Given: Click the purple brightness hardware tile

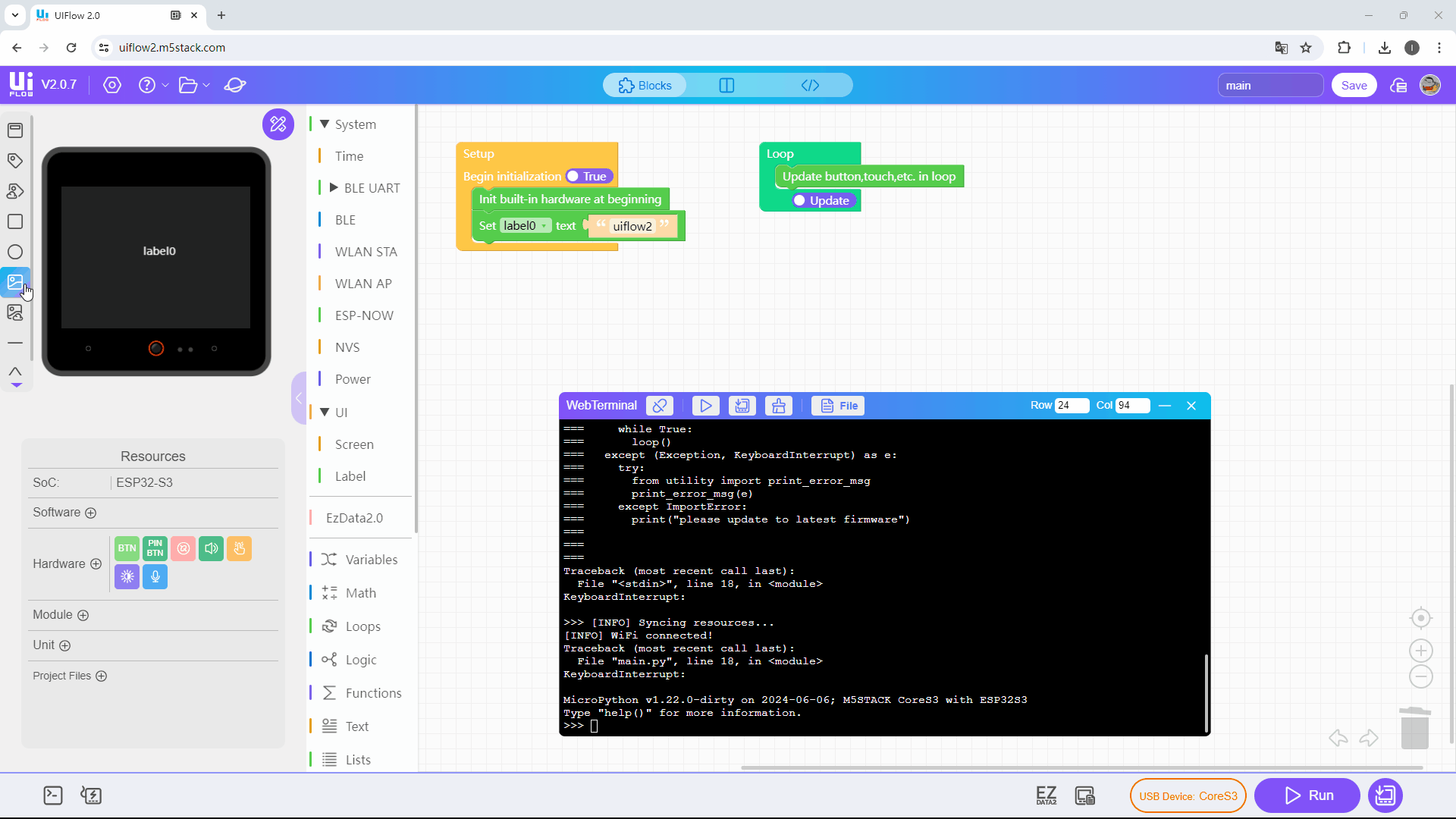Looking at the screenshot, I should pos(127,576).
